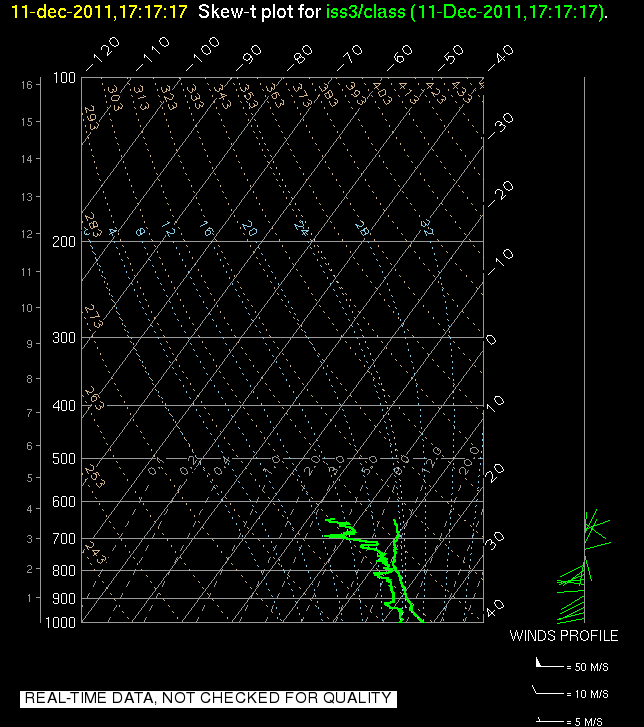Click the 243 potential temperature label on left edge
Screen dimensions: 644x727
point(94,553)
